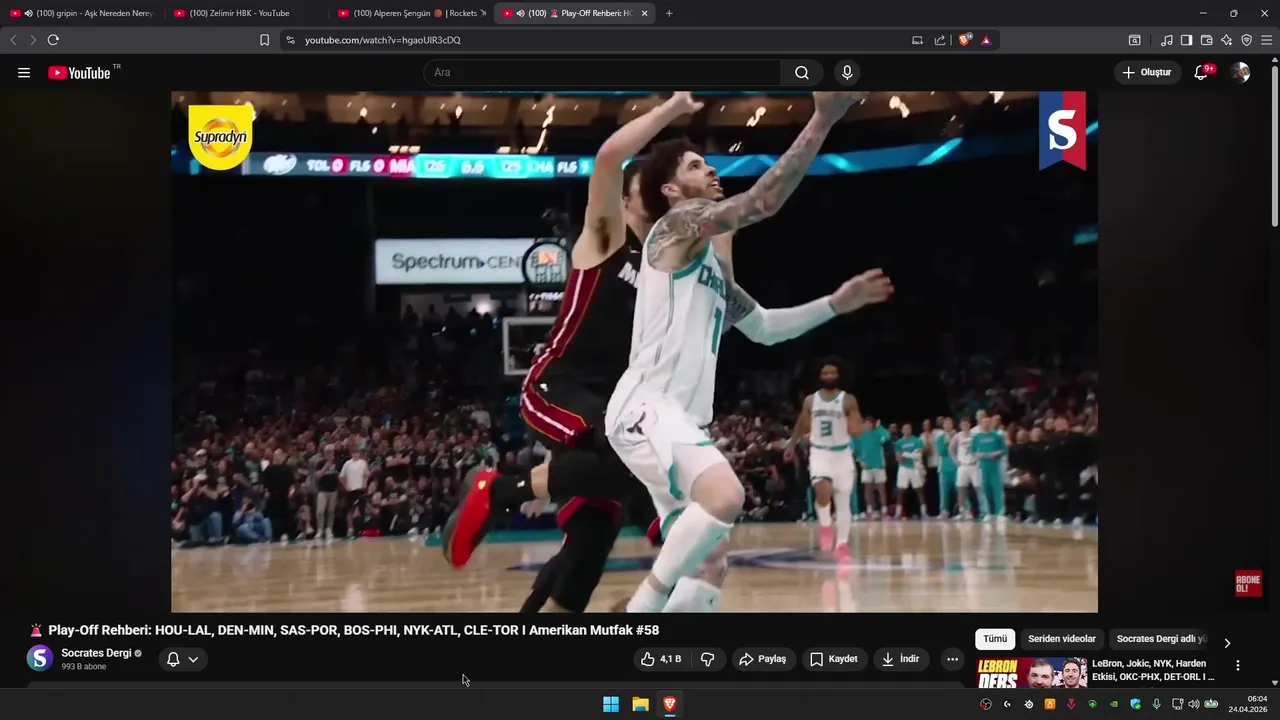
Task: Go forward in browser history
Action: pyautogui.click(x=32, y=40)
